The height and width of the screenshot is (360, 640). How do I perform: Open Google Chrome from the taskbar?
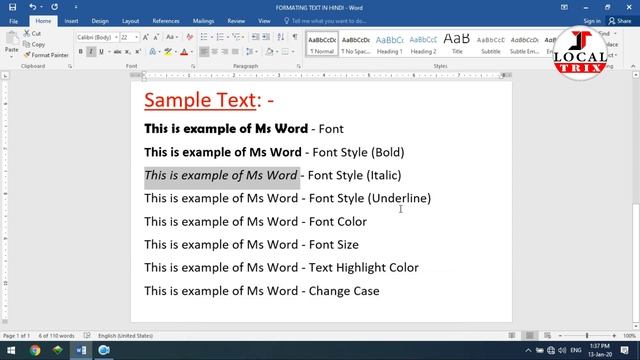pyautogui.click(x=35, y=350)
